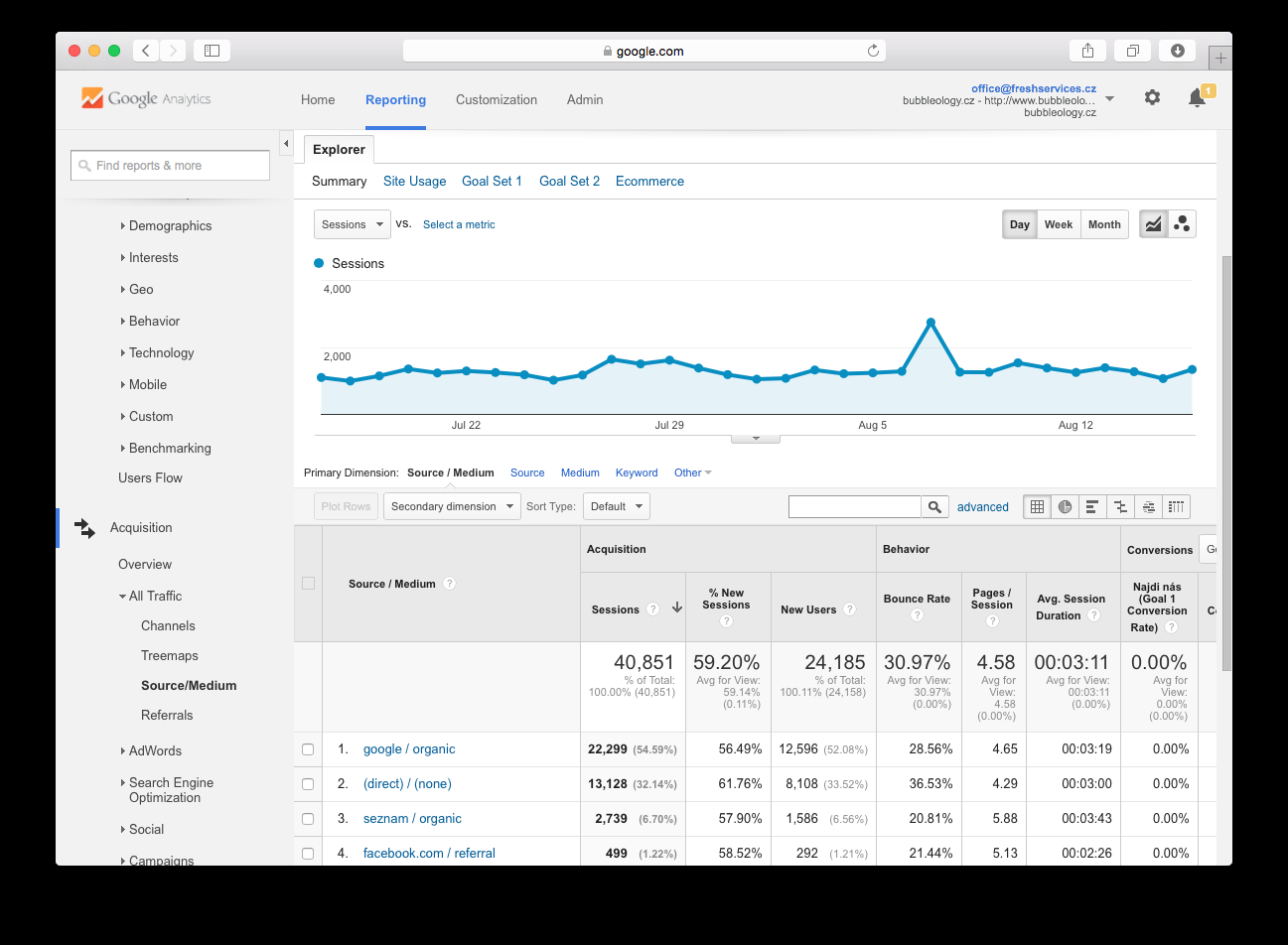Check the (direct) / (none) row

[x=308, y=784]
